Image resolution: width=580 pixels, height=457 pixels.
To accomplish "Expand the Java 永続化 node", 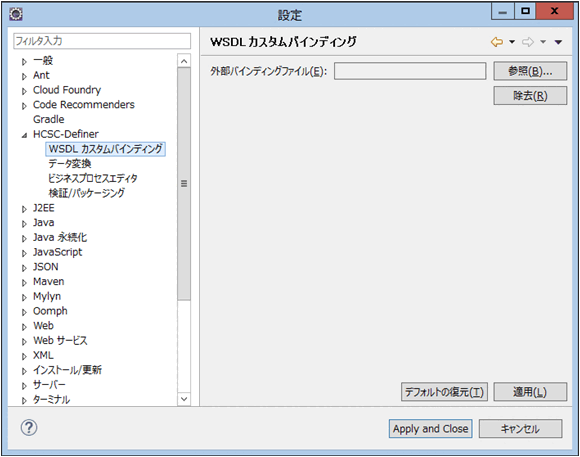I will click(24, 239).
